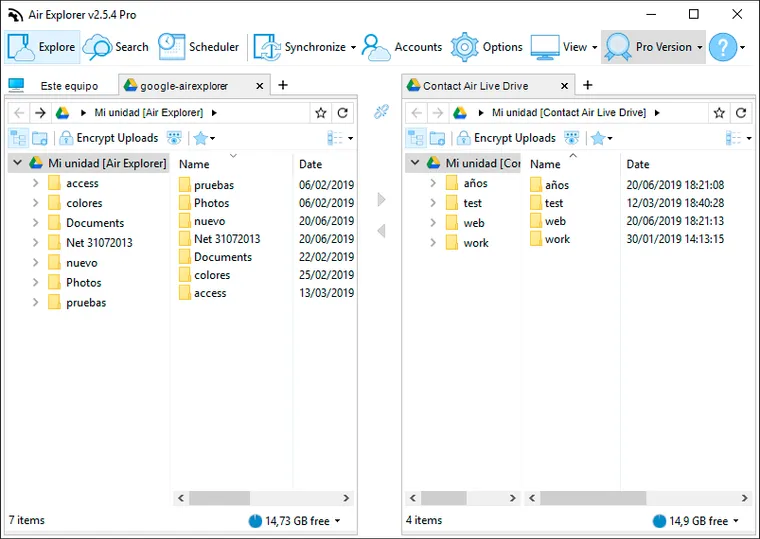The image size is (760, 539).
Task: Copy selection to right pane arrow
Action: 381,199
